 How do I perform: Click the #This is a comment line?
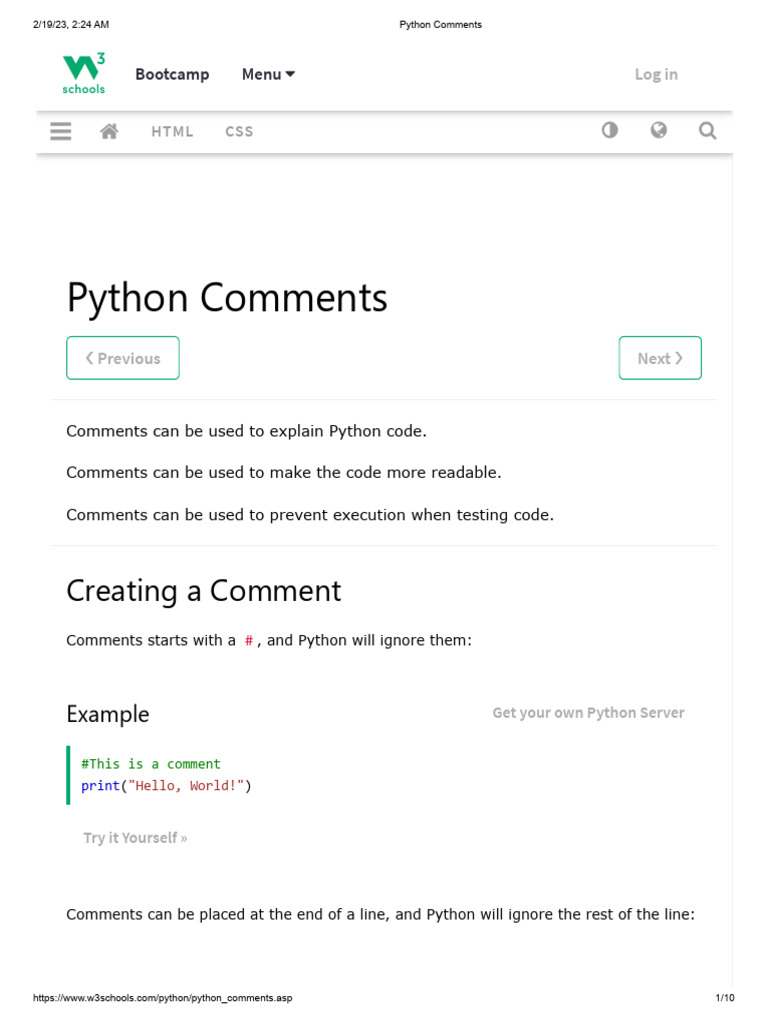(x=151, y=763)
